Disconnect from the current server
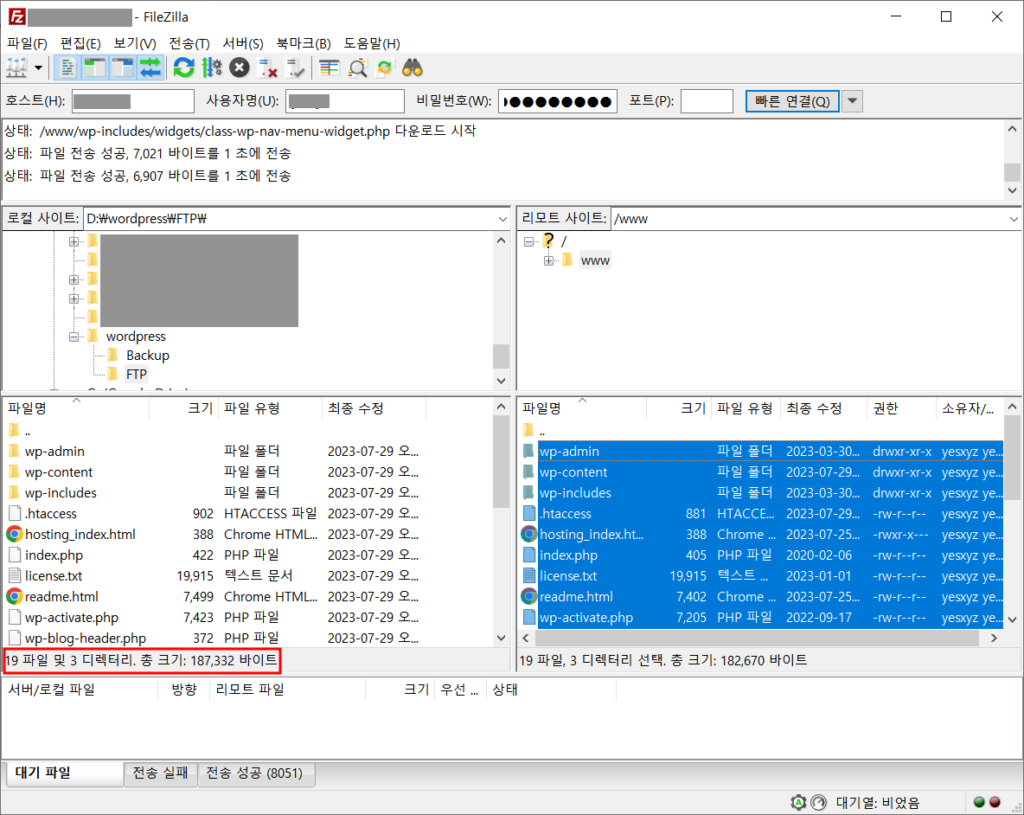 tap(267, 67)
